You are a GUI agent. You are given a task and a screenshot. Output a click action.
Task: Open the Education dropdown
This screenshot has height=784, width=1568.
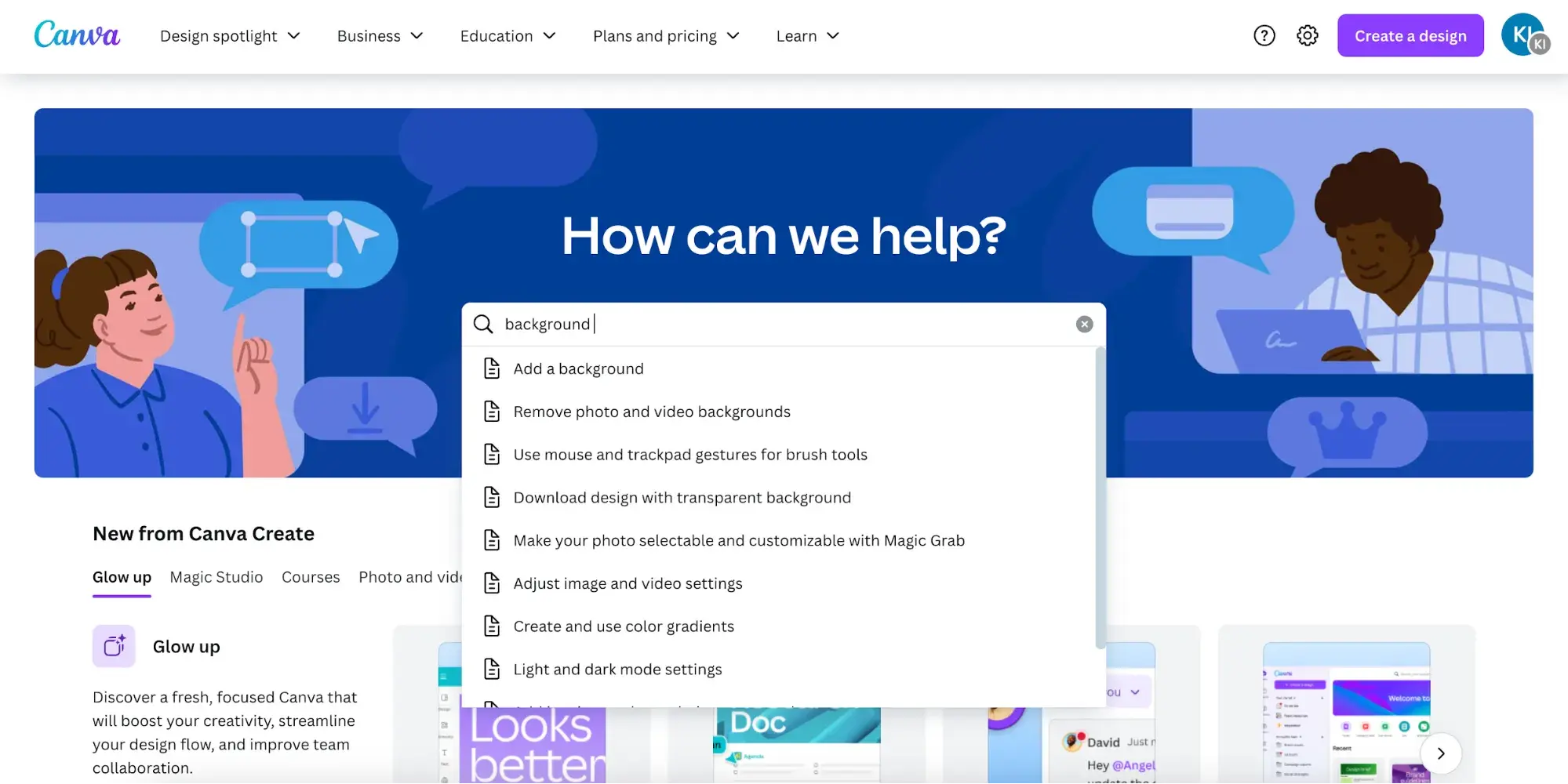point(508,36)
